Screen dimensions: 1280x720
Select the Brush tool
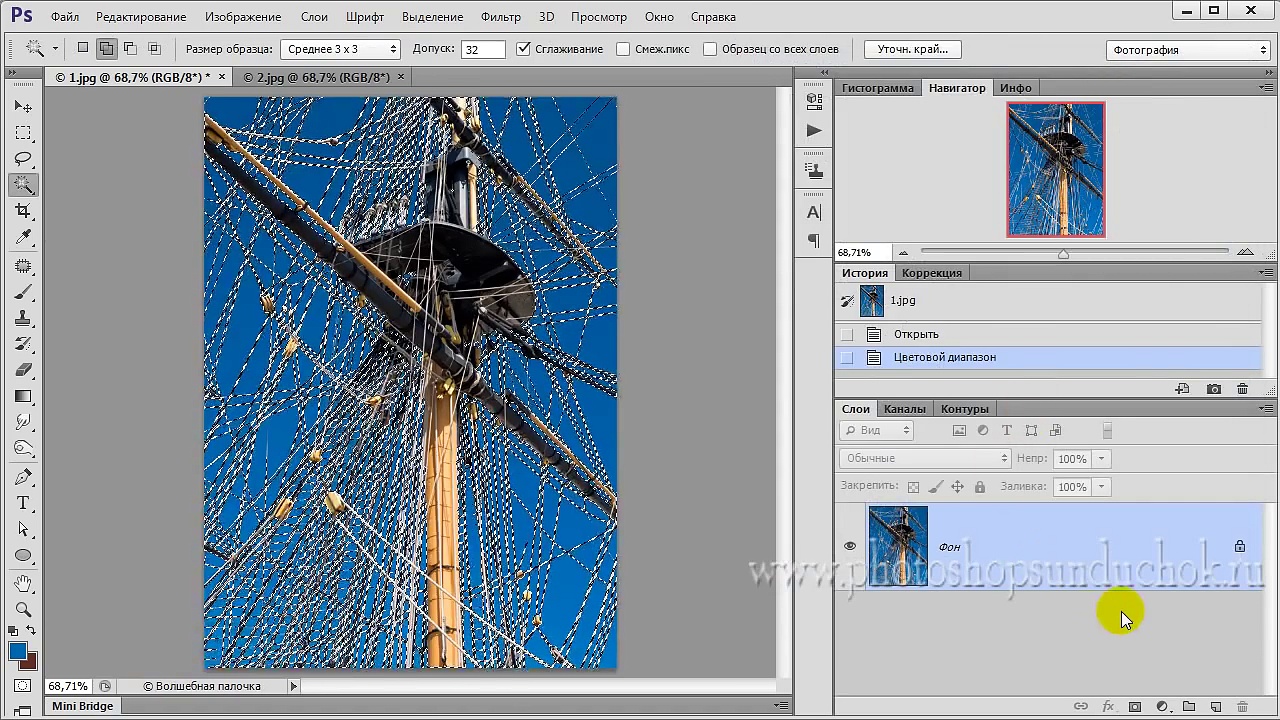23,293
